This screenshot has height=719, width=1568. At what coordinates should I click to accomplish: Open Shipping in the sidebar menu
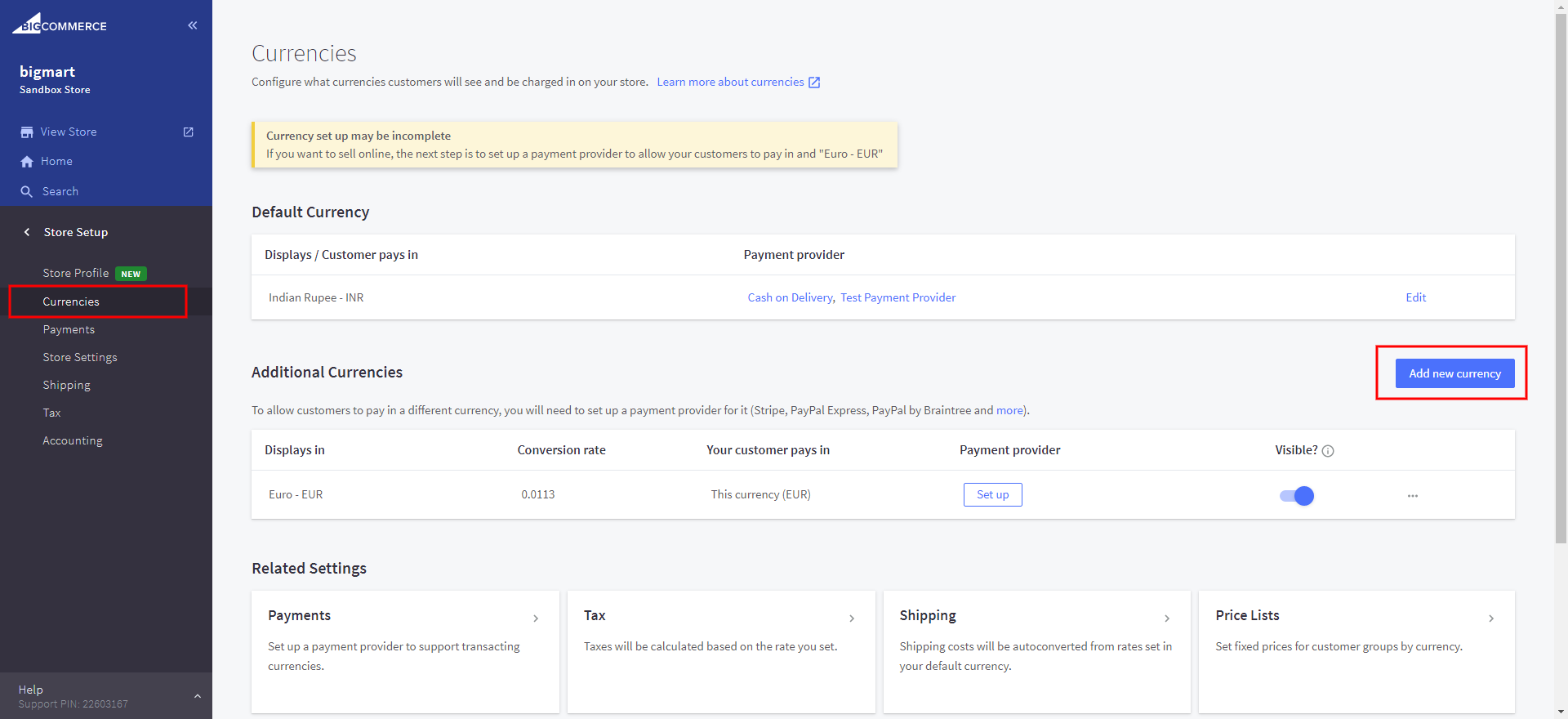[66, 385]
